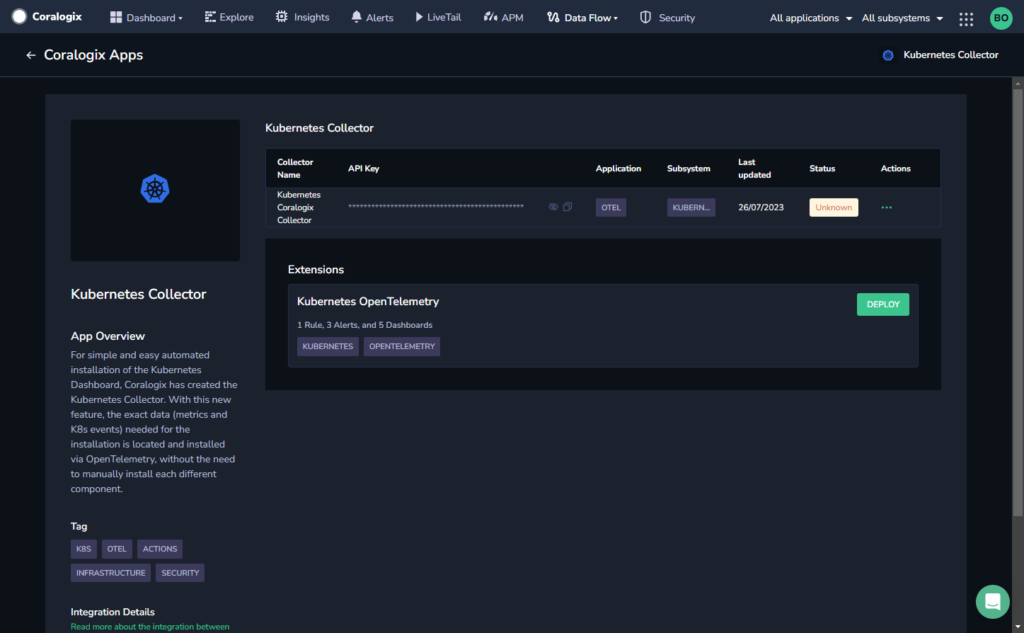Image resolution: width=1024 pixels, height=633 pixels.
Task: Click the KUBERN... subsystem tag
Action: pos(691,207)
